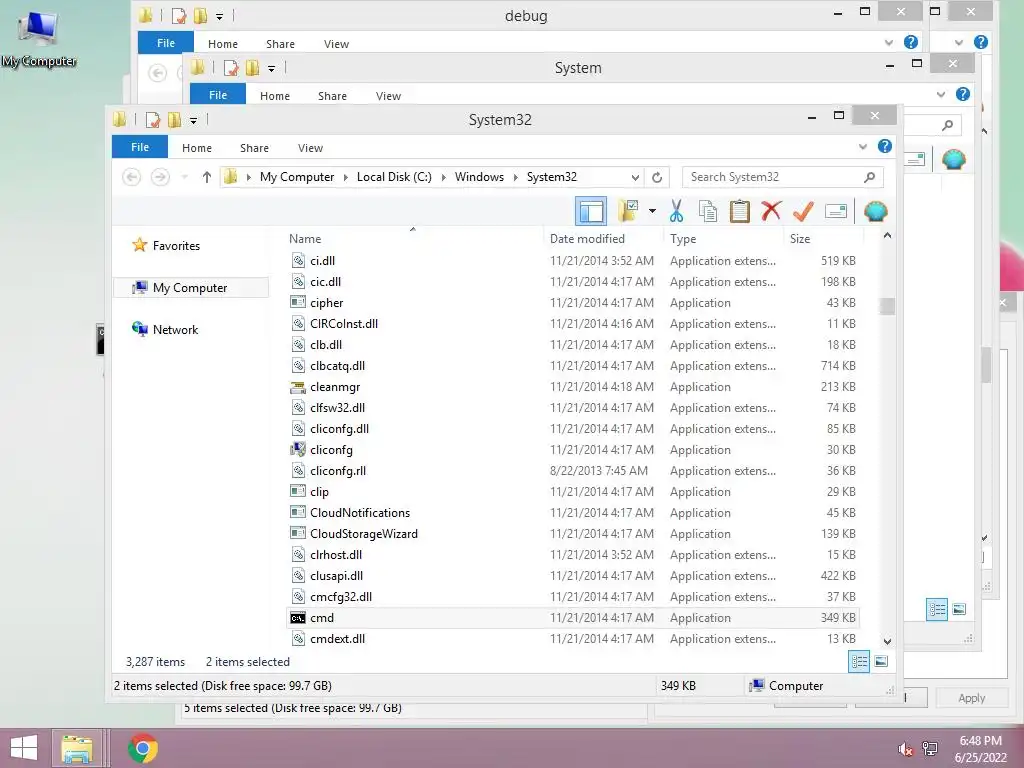Click the red X Delete icon

coord(771,211)
